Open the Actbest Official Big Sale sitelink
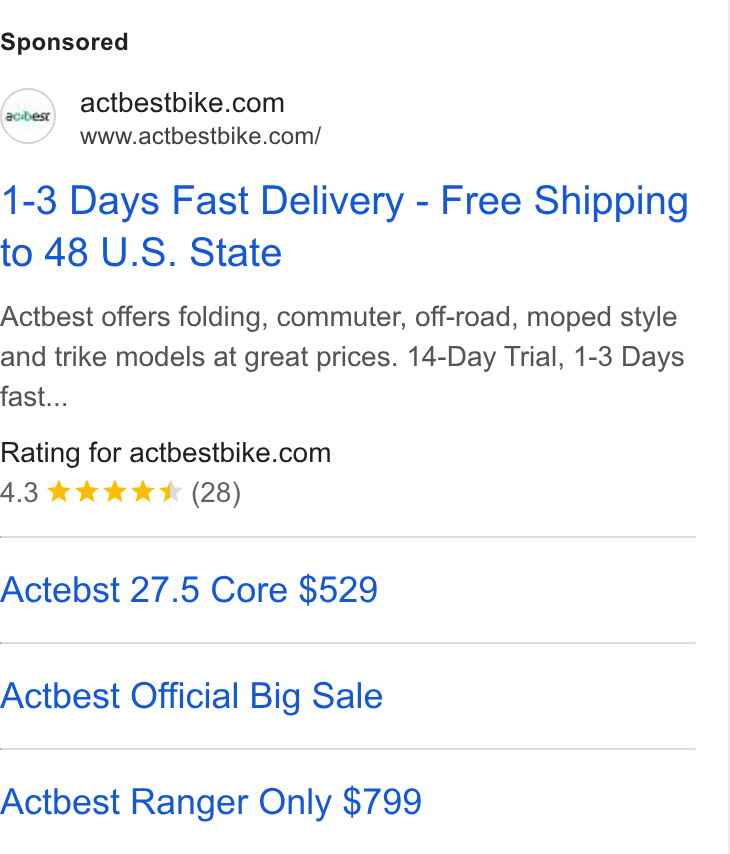Viewport: 730px width, 854px height. [192, 696]
